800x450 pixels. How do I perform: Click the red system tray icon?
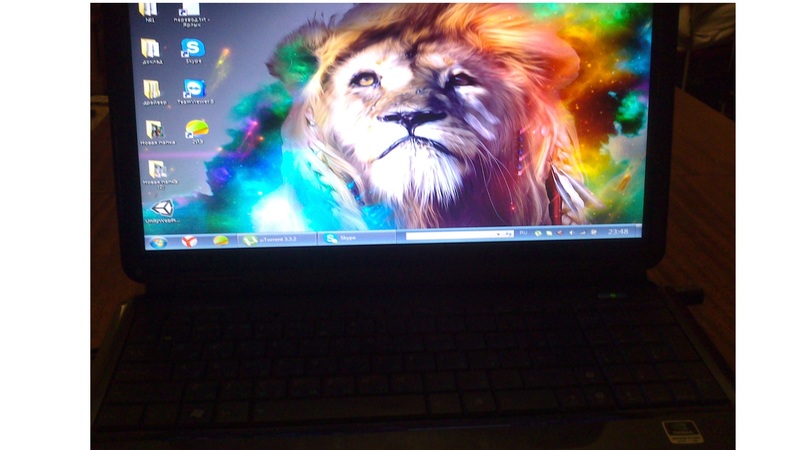click(x=559, y=233)
